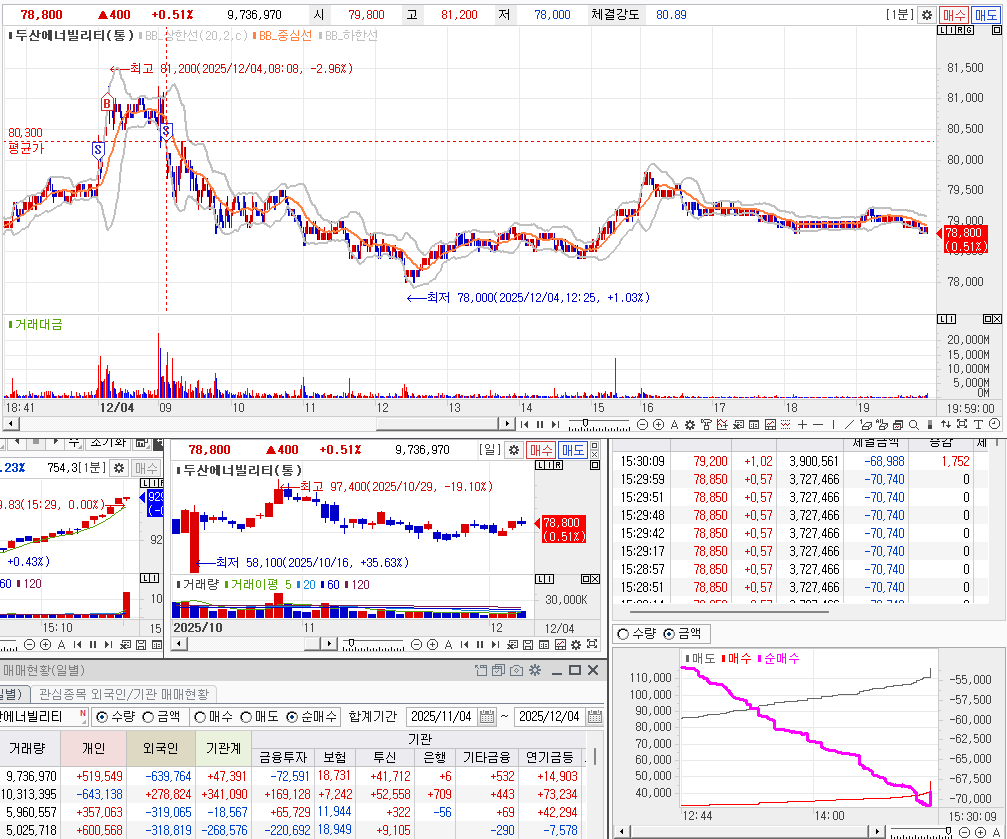This screenshot has height=839, width=1007.
Task: Jump to the first bar in the main chart
Action: click(525, 425)
